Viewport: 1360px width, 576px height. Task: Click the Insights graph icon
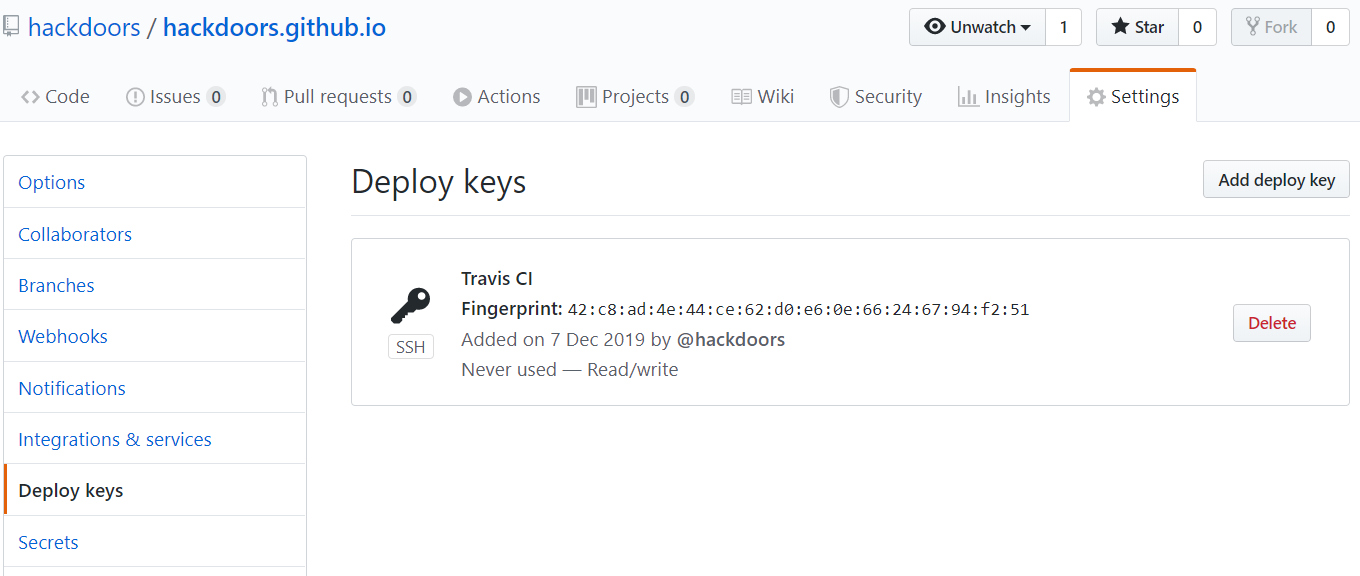tap(968, 97)
